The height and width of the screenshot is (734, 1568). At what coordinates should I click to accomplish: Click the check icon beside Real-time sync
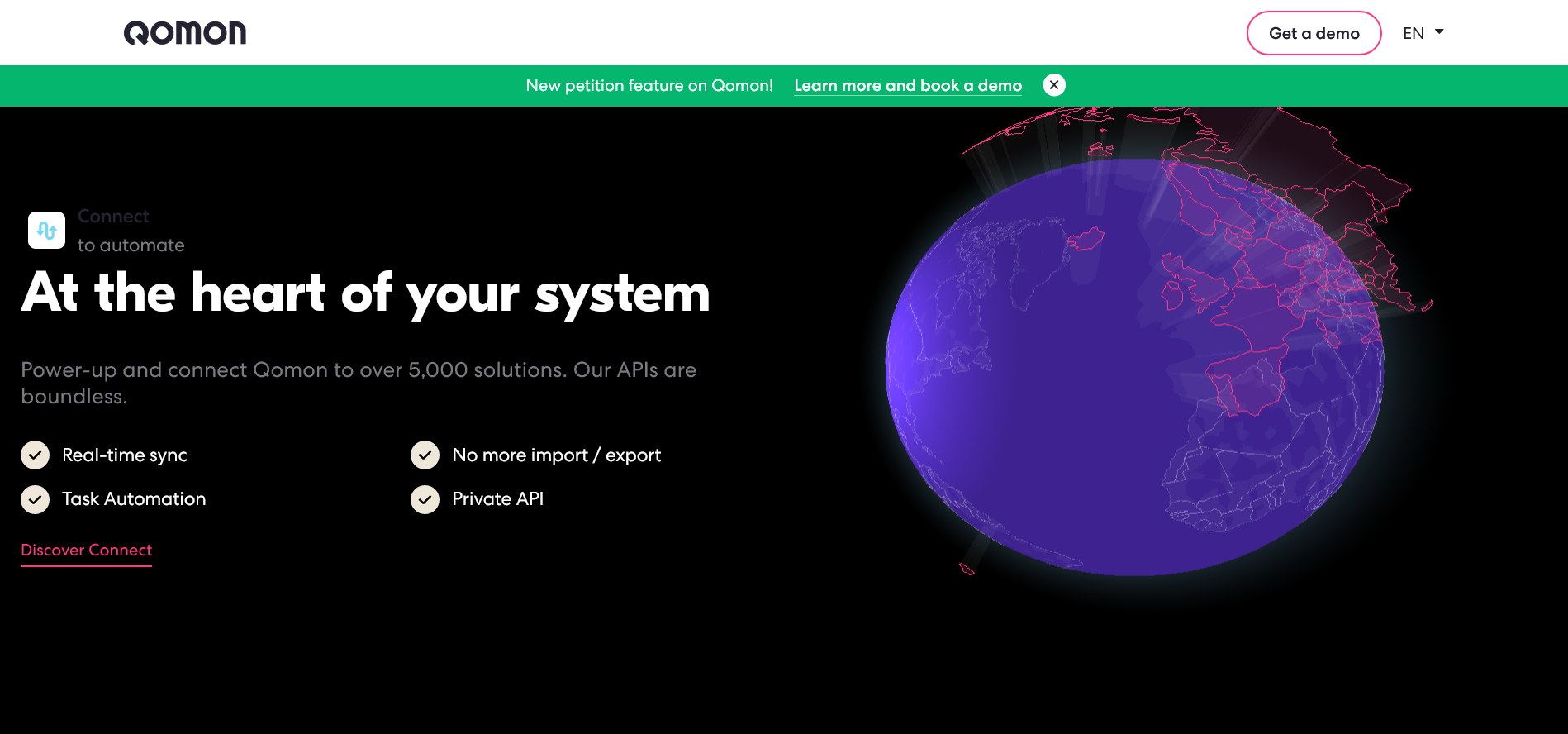tap(35, 455)
